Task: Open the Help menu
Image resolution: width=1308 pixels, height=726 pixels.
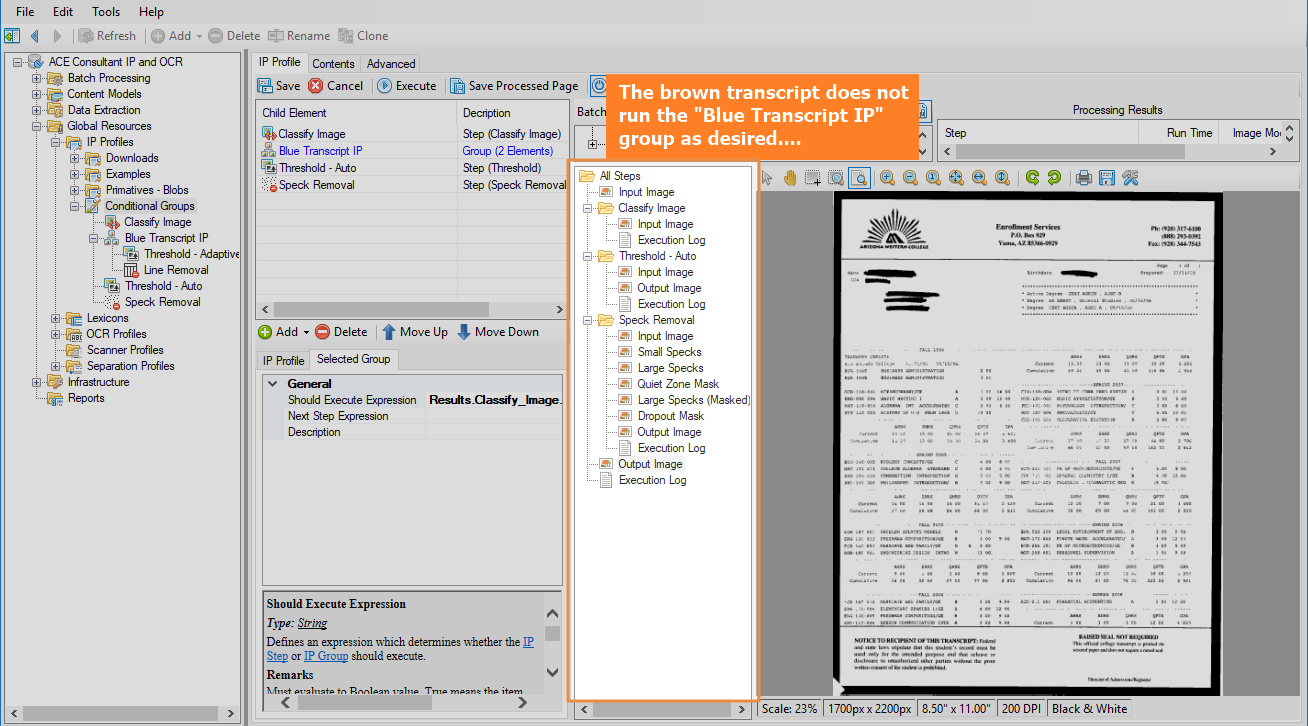Action: pyautogui.click(x=151, y=12)
